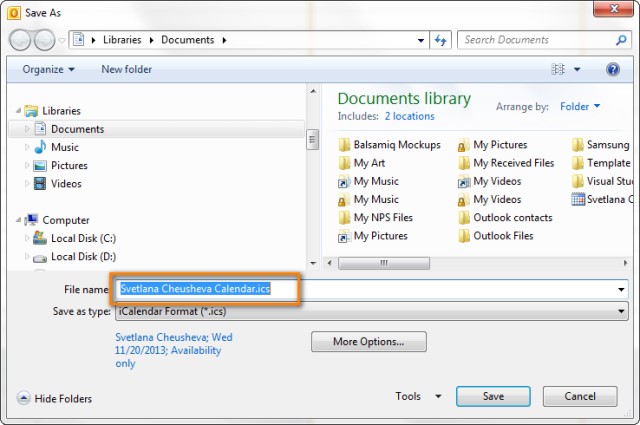The width and height of the screenshot is (640, 425).
Task: Click the Hide Folders arrow icon
Action: pyautogui.click(x=24, y=398)
